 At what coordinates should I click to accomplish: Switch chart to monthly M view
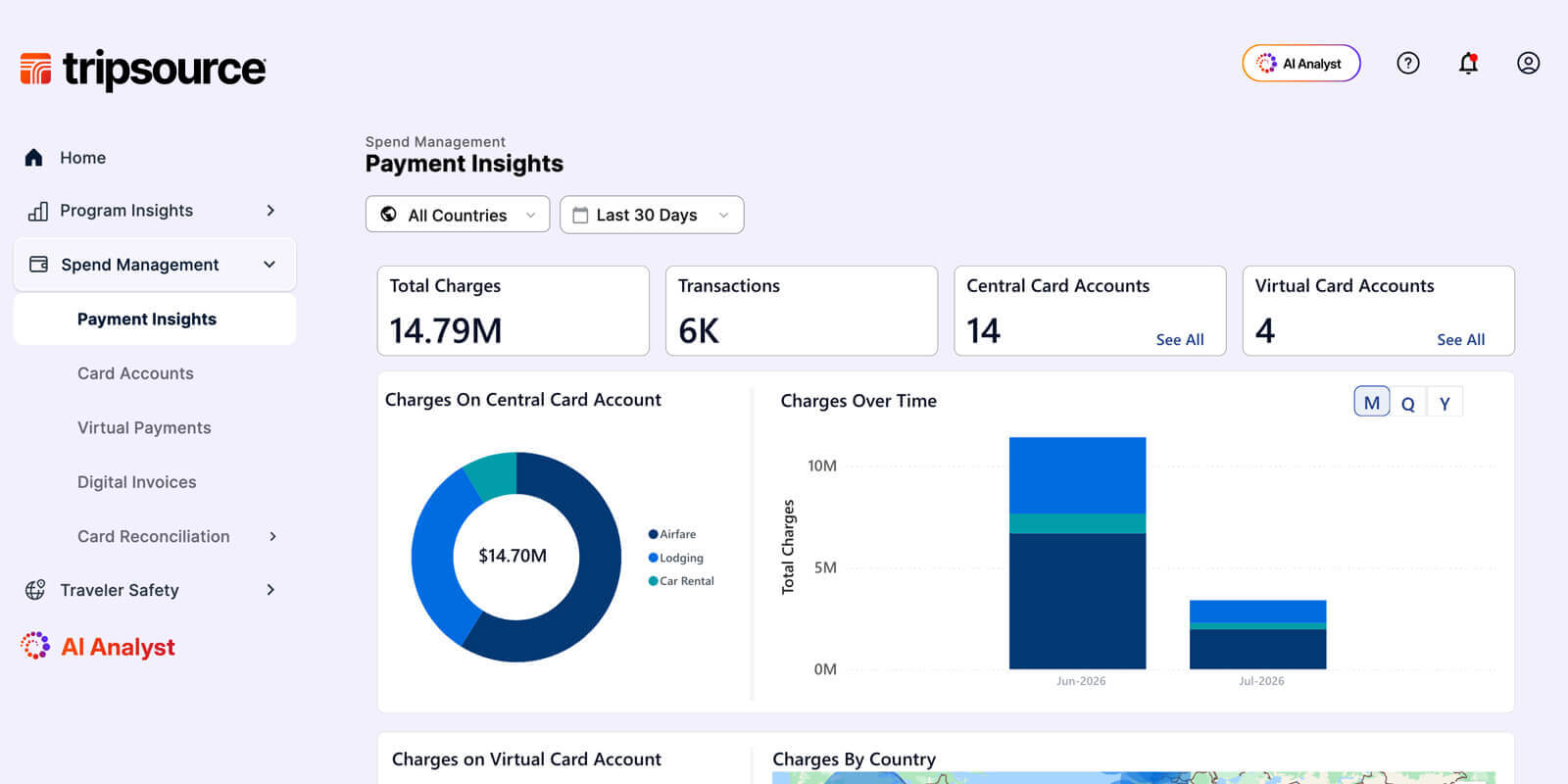(x=1372, y=402)
